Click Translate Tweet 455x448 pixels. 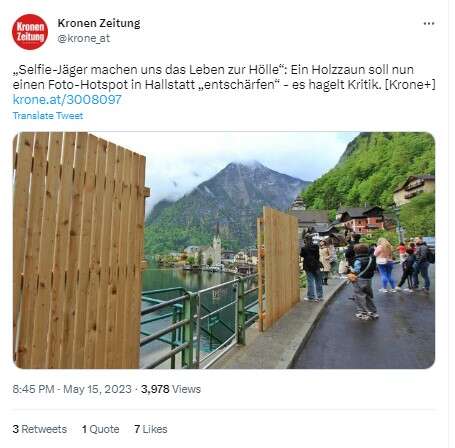tap(48, 116)
